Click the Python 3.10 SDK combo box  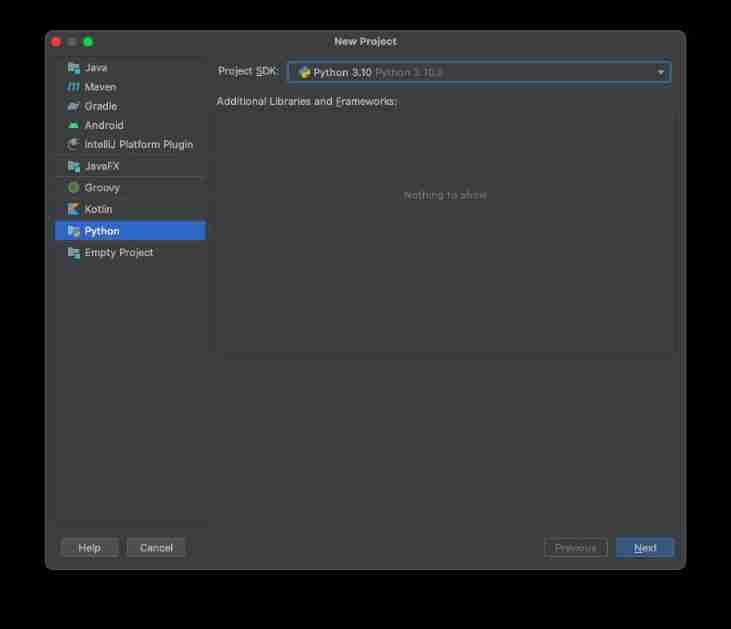pos(480,72)
